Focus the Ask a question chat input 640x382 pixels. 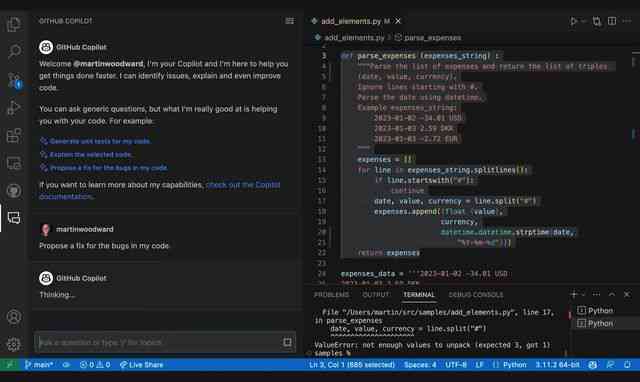coord(158,342)
